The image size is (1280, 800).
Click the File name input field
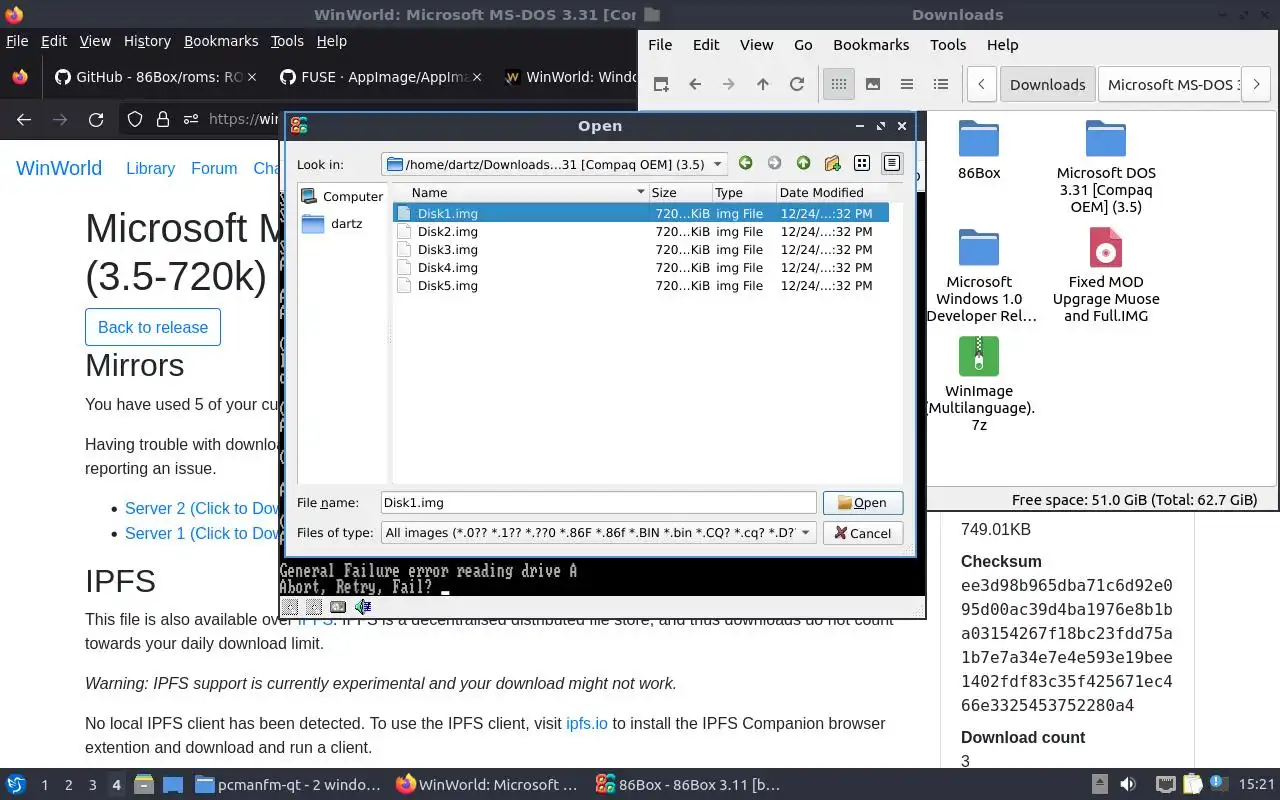pyautogui.click(x=599, y=503)
